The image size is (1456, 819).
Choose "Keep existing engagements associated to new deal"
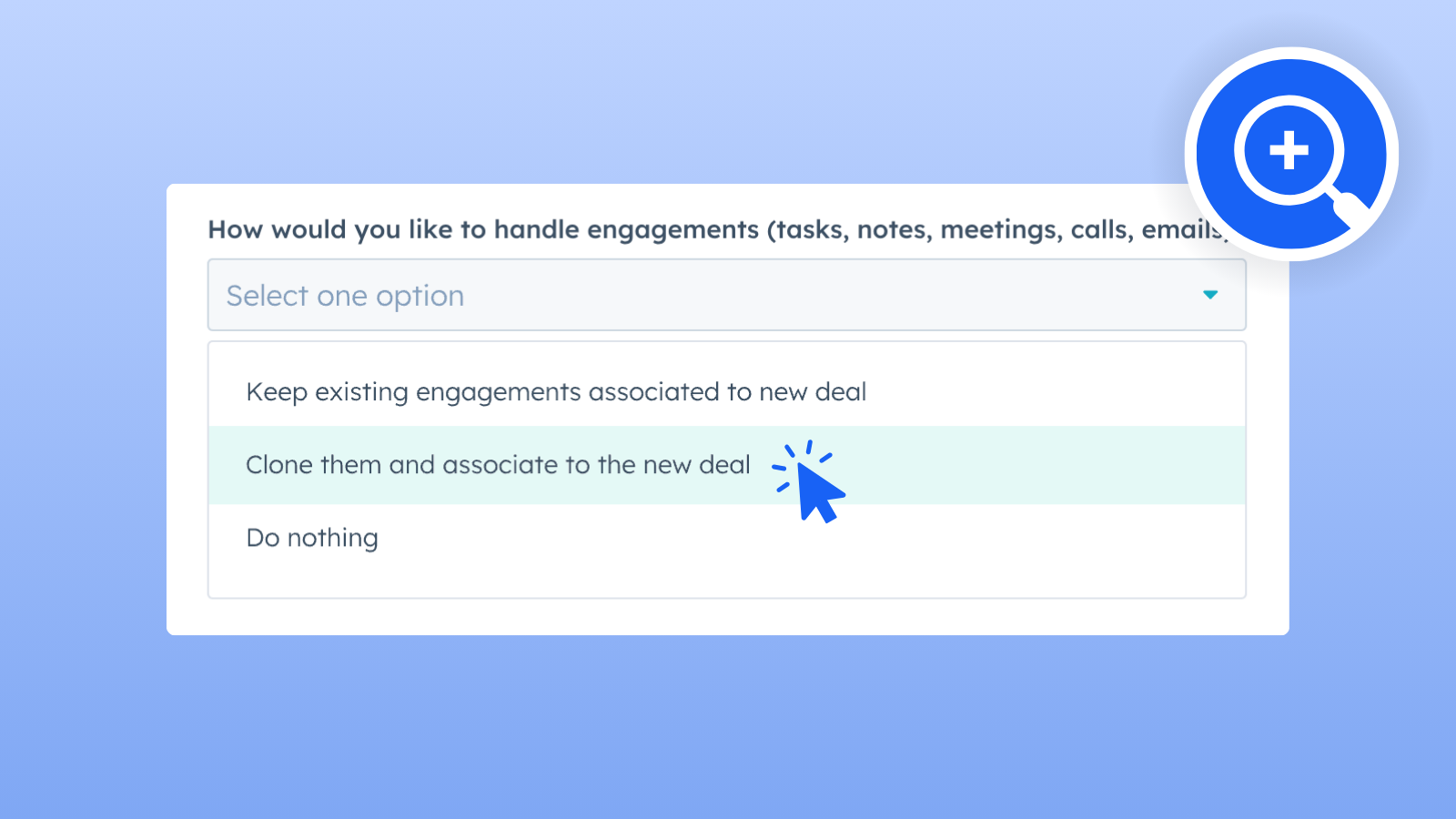pos(556,392)
